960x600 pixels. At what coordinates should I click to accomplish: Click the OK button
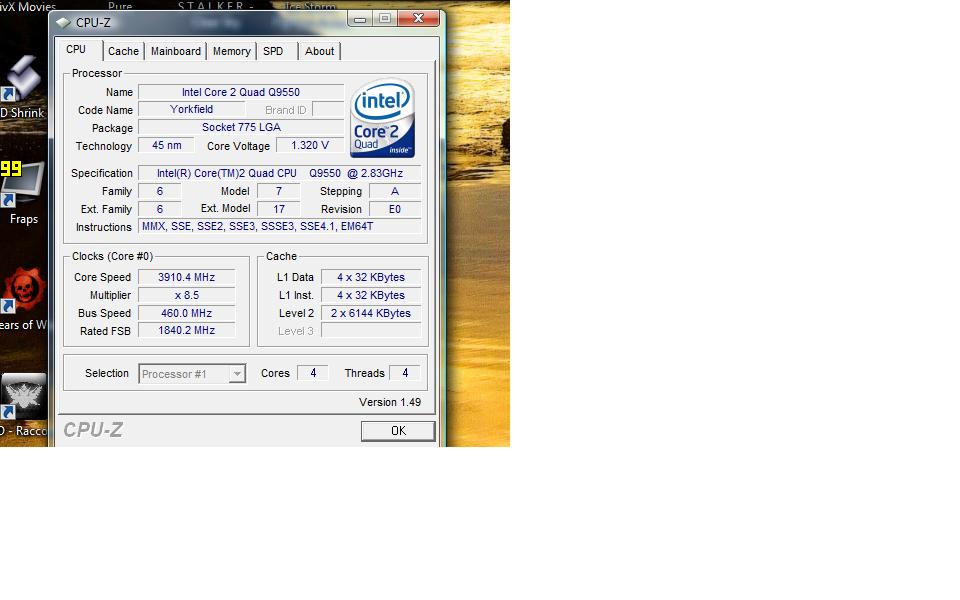coord(398,431)
